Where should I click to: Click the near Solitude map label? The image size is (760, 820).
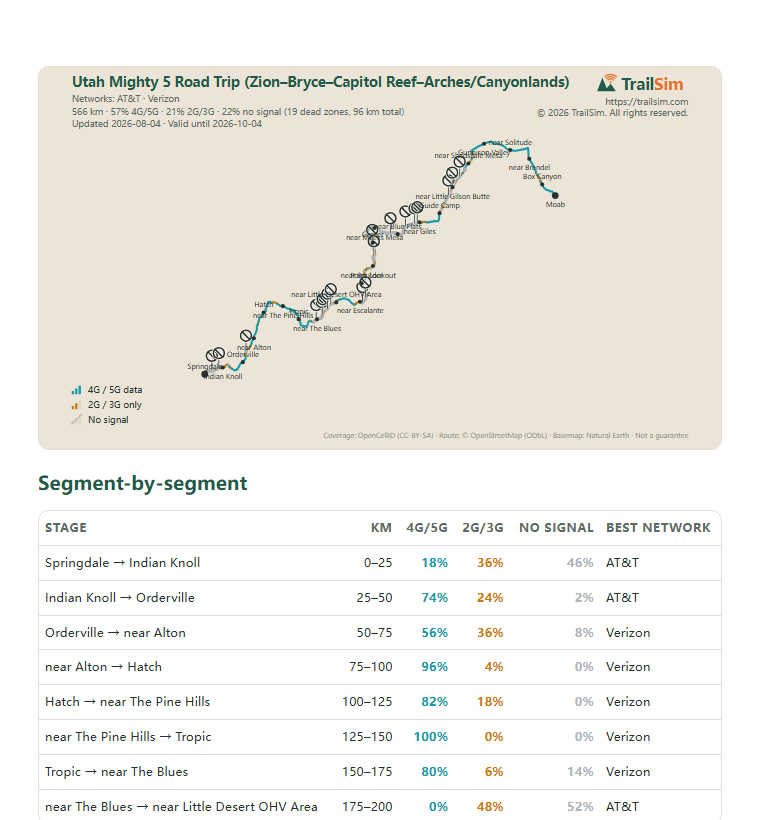point(510,142)
